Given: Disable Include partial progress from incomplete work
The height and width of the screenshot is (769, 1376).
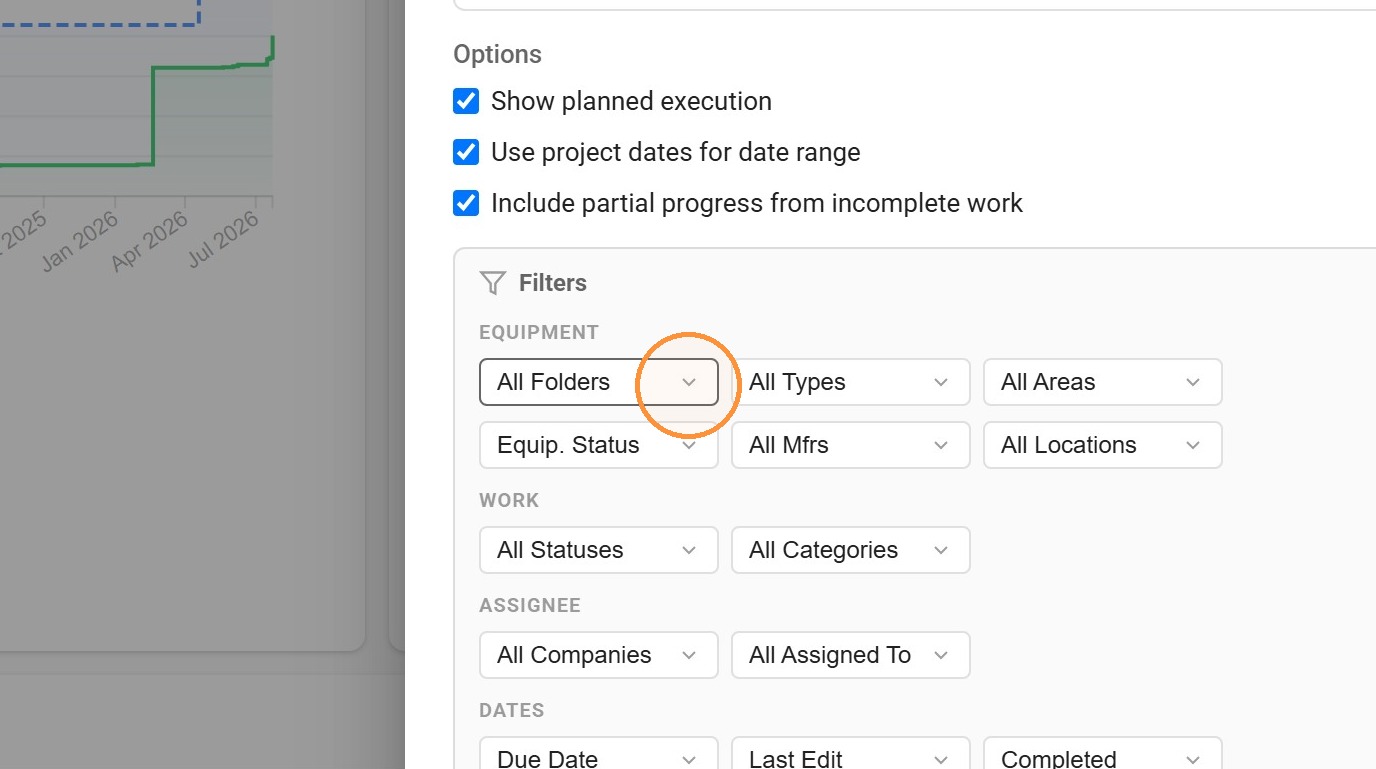Looking at the screenshot, I should tap(466, 203).
